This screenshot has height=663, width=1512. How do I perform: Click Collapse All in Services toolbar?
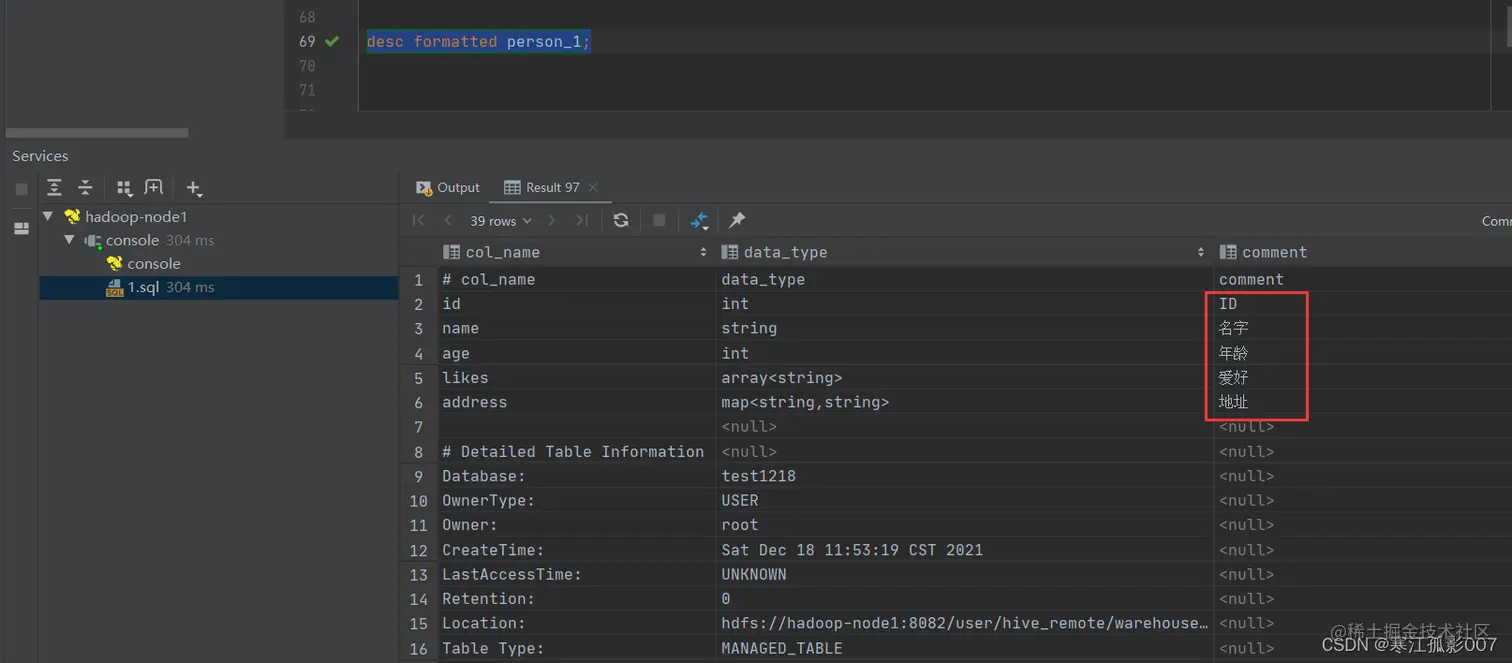pyautogui.click(x=85, y=188)
